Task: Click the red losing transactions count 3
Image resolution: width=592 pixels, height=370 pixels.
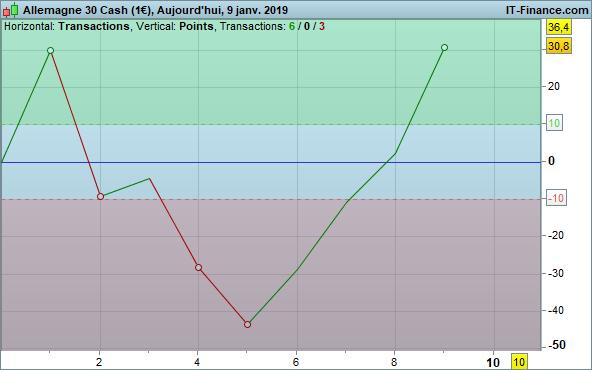Action: click(322, 26)
